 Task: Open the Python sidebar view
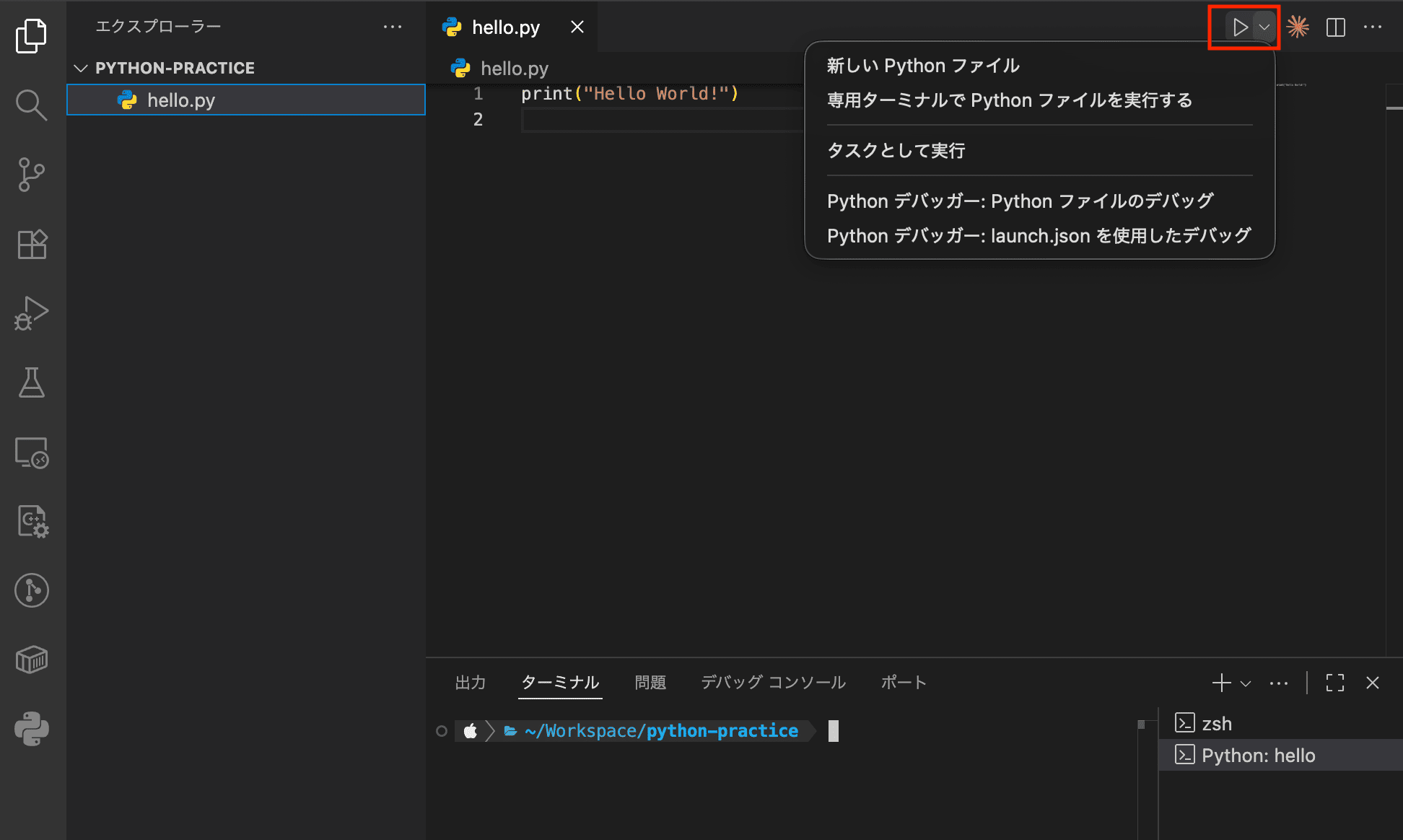click(31, 729)
